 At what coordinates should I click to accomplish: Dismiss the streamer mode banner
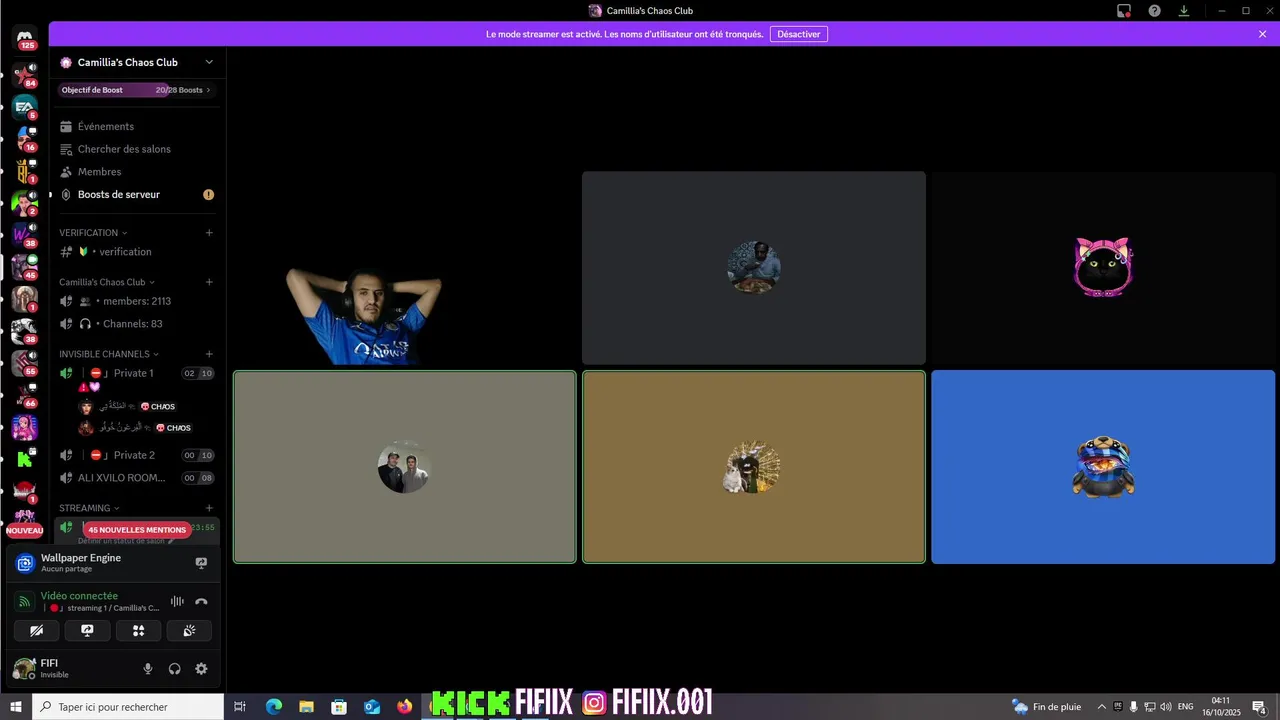coord(1262,34)
